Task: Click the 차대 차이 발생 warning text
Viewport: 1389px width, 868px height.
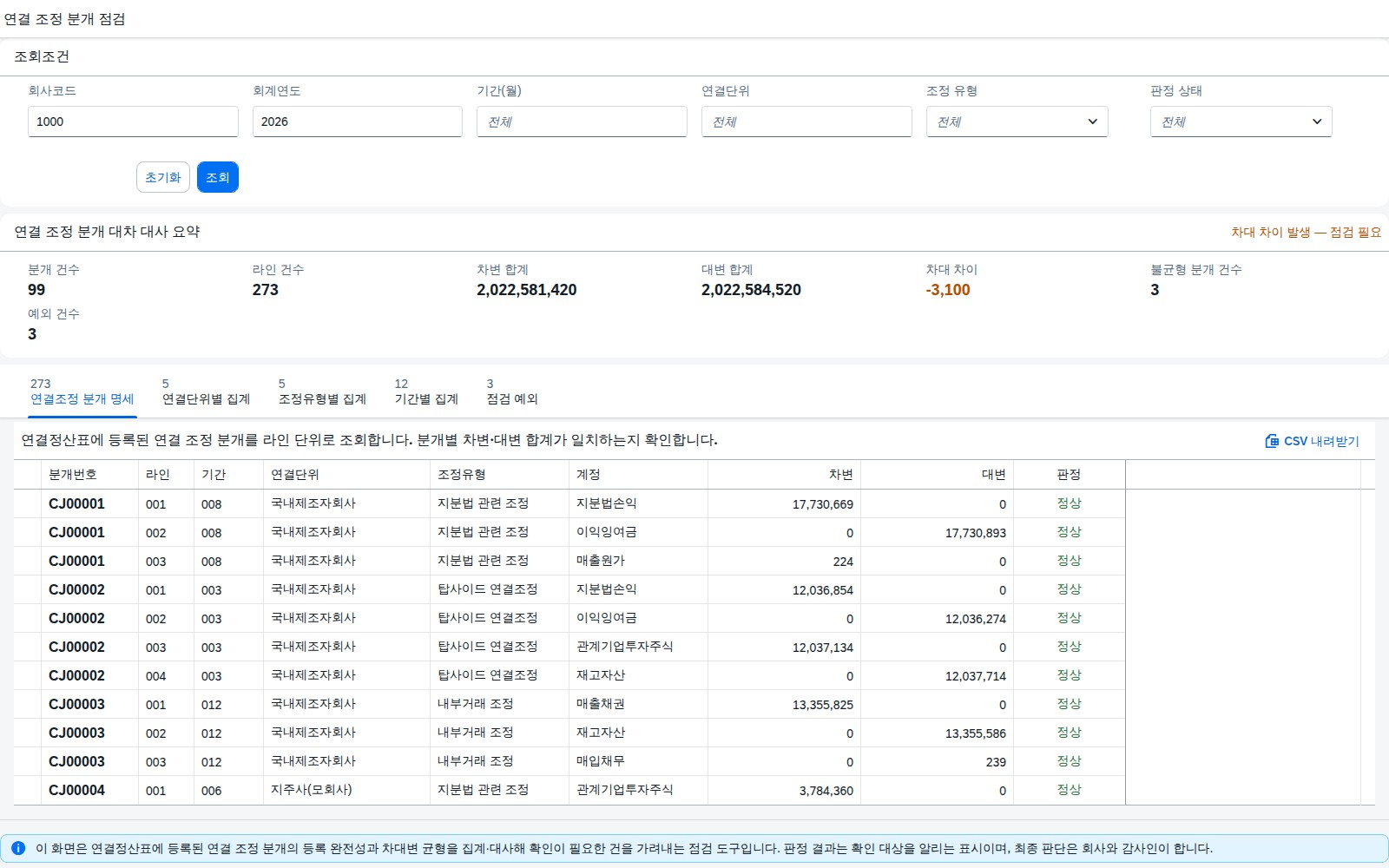Action: click(x=1306, y=233)
